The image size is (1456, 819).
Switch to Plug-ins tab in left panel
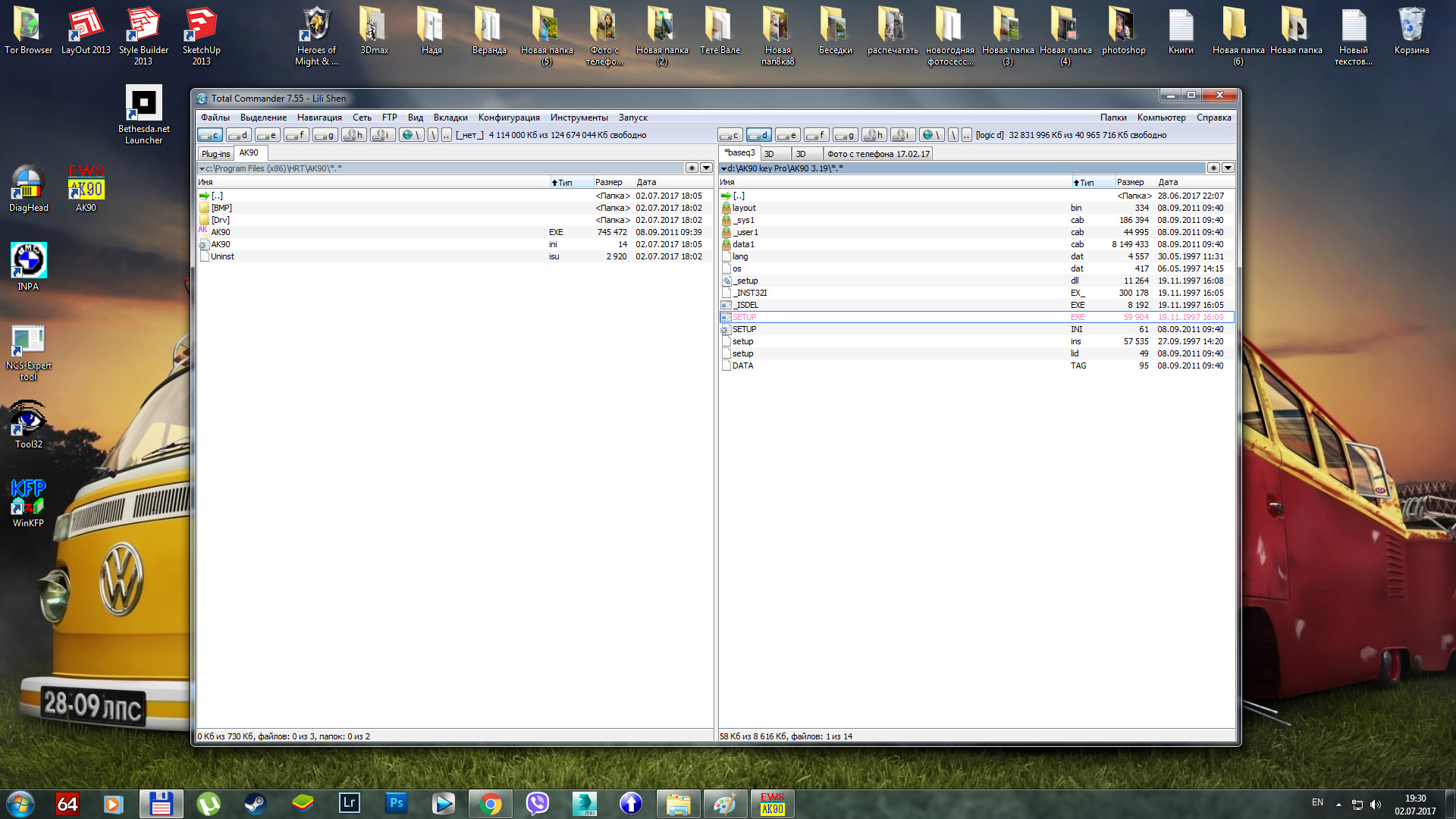[215, 153]
